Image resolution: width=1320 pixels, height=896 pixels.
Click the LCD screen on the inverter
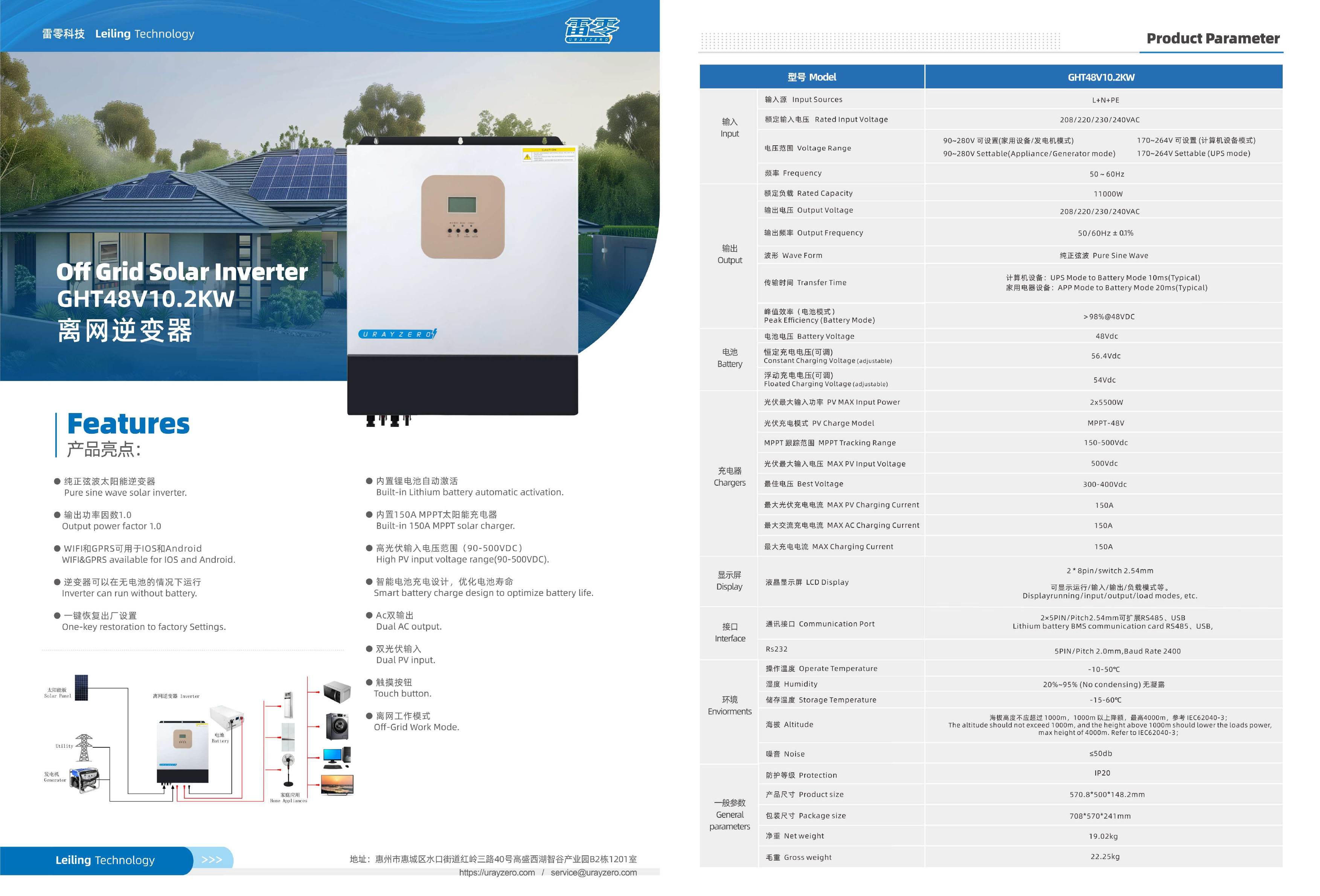pyautogui.click(x=462, y=204)
